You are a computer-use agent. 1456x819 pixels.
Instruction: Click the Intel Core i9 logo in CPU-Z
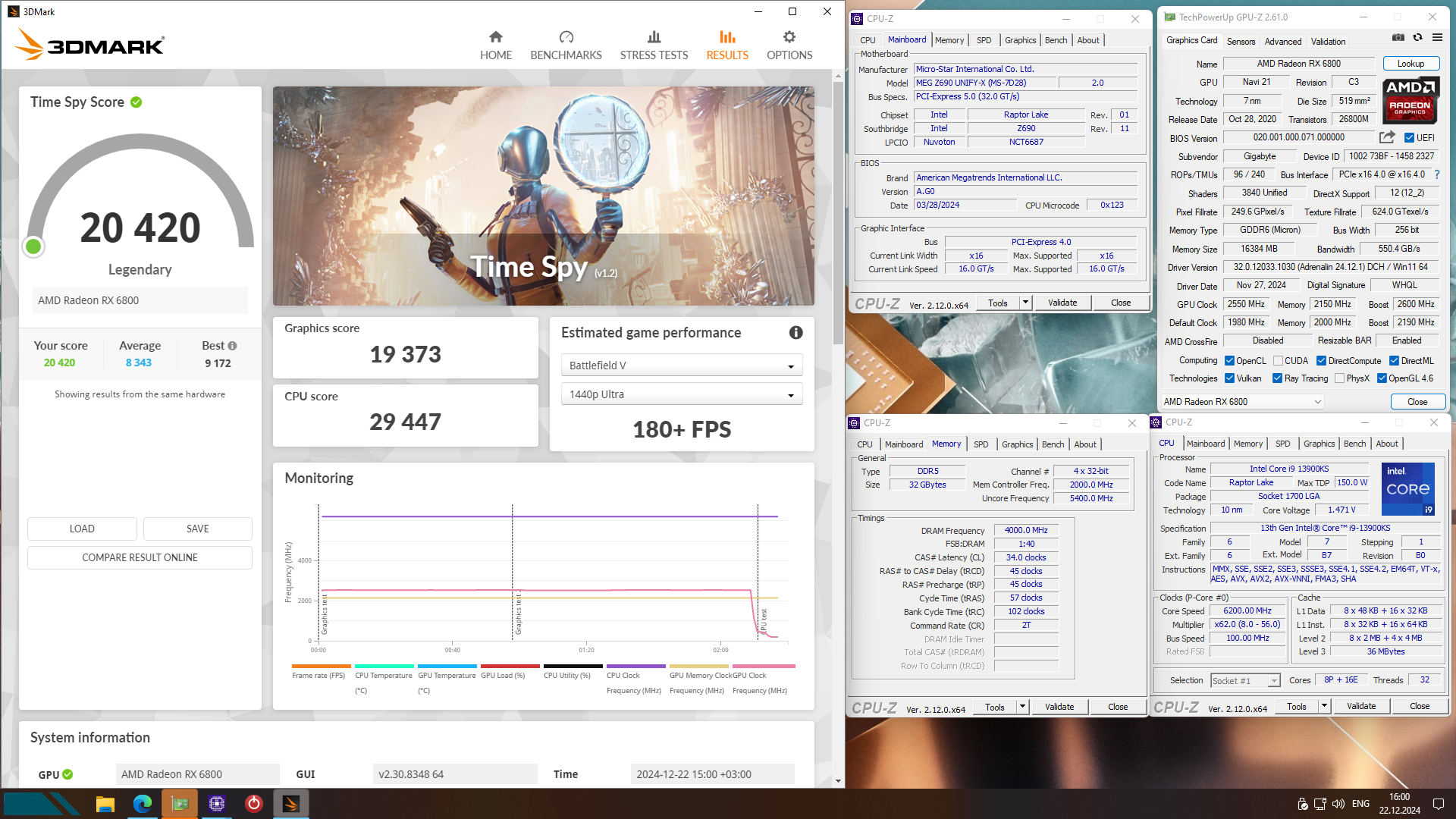coord(1408,489)
